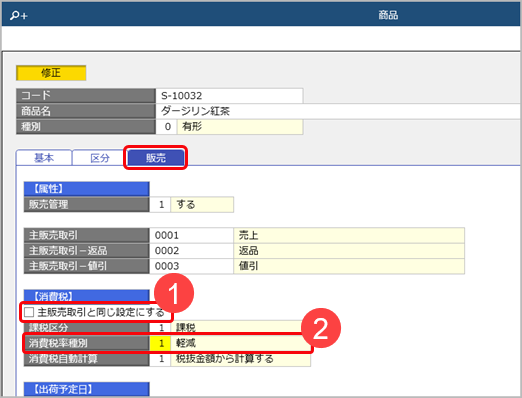Click the 修正 mode indicator
This screenshot has width=522, height=398.
click(51, 73)
